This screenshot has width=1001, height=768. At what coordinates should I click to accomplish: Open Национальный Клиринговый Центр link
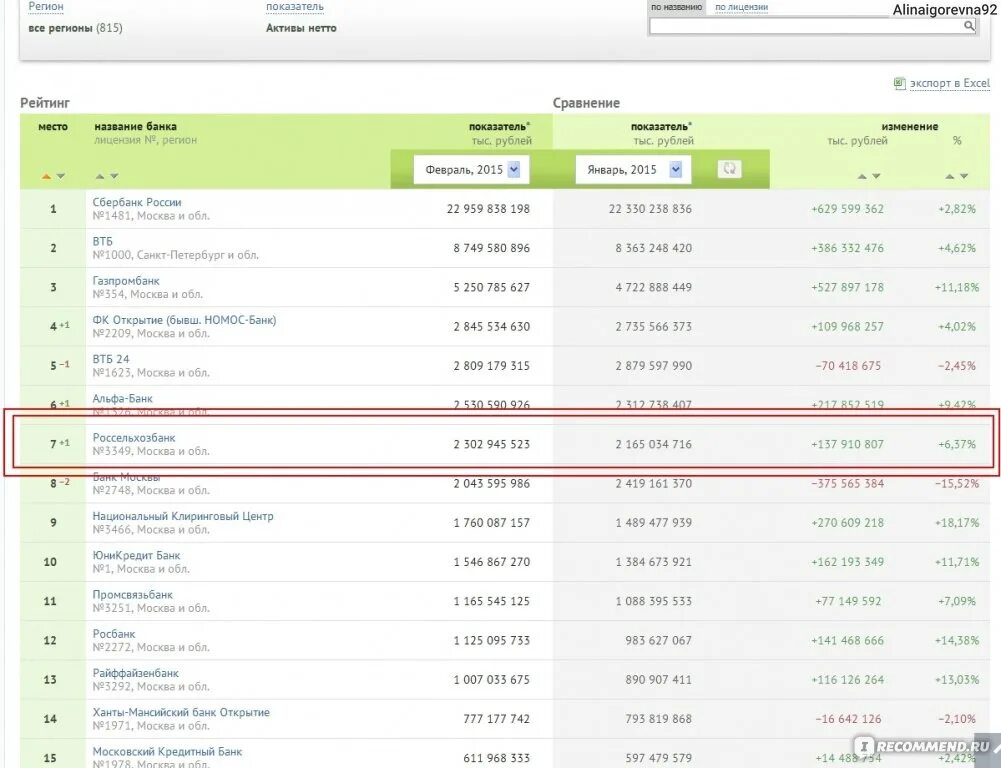[183, 516]
